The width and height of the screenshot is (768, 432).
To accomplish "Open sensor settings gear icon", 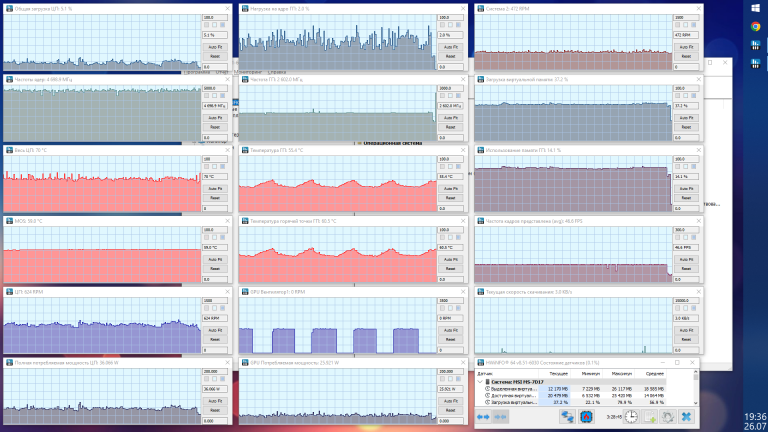I will point(668,417).
